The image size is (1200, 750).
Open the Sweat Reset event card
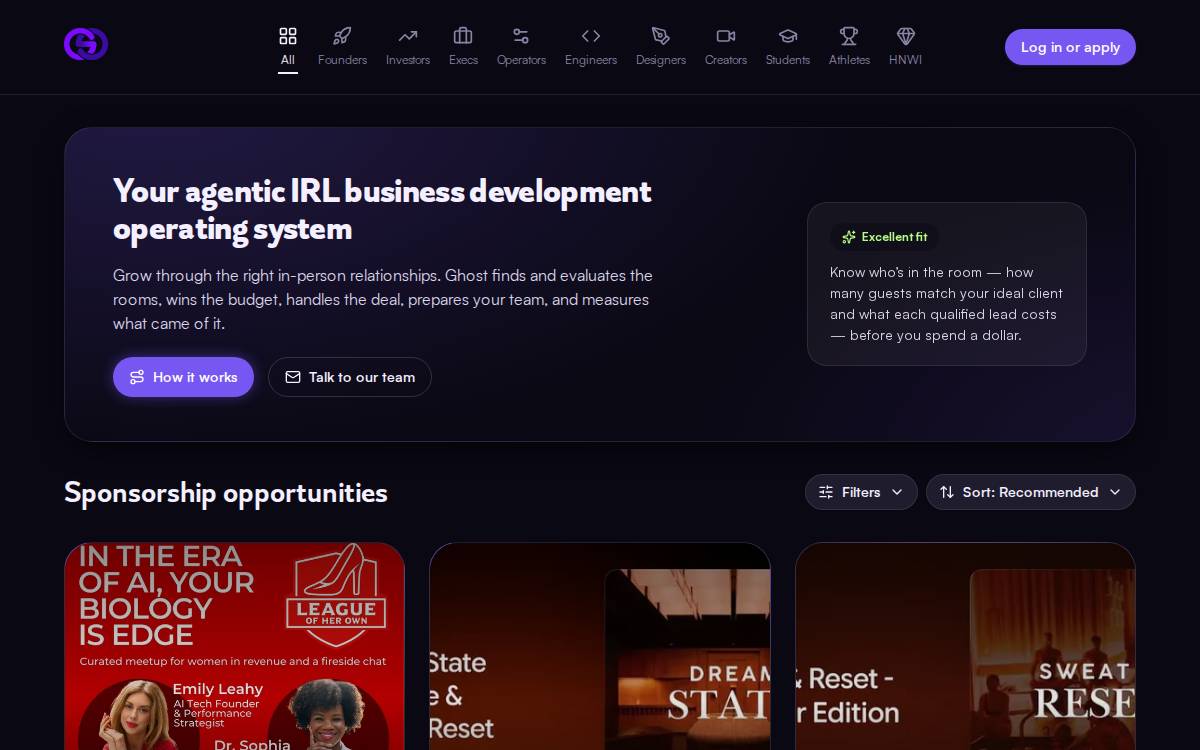(x=965, y=646)
